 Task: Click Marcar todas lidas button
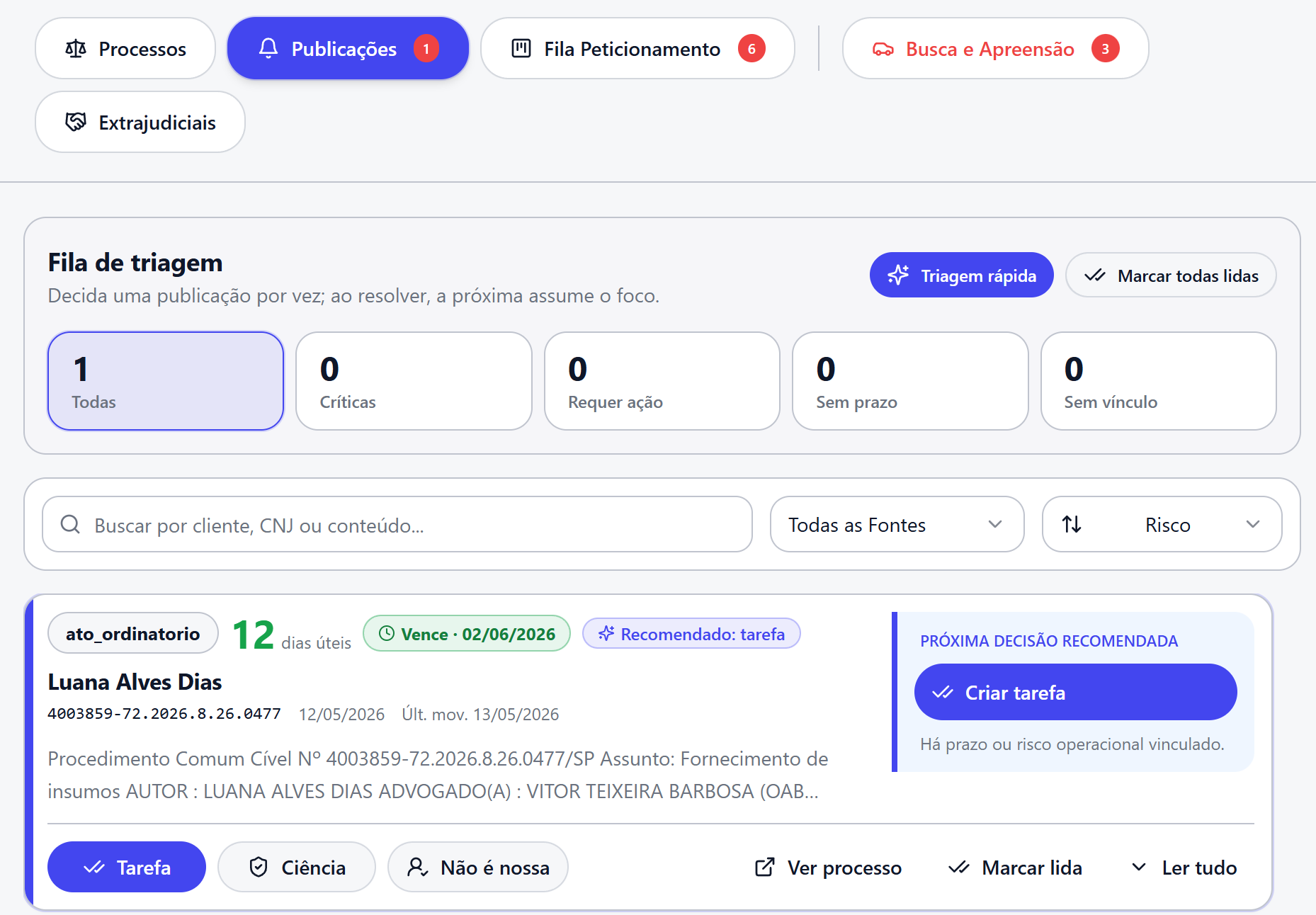tap(1171, 275)
